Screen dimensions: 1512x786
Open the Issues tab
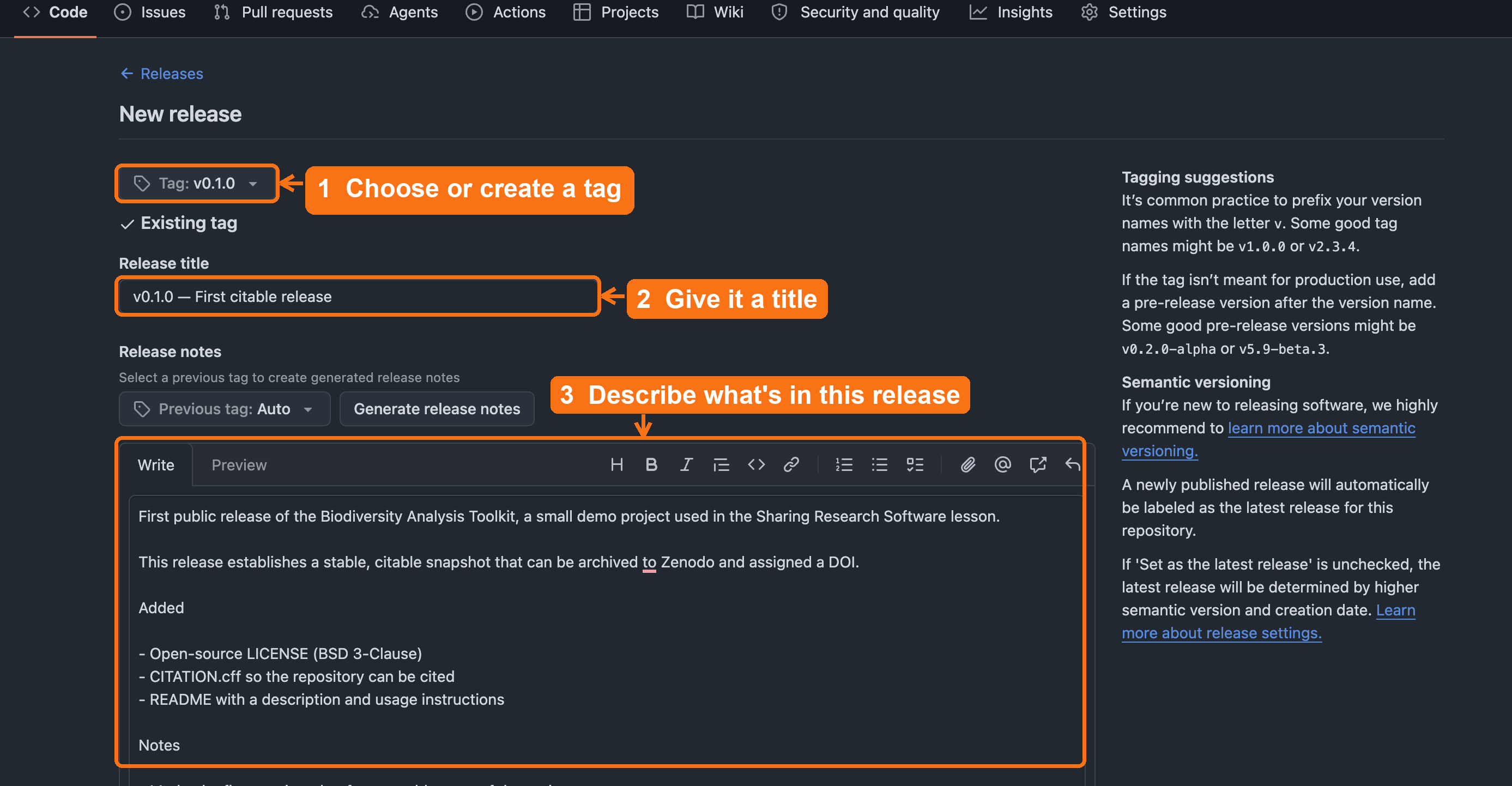pyautogui.click(x=150, y=13)
